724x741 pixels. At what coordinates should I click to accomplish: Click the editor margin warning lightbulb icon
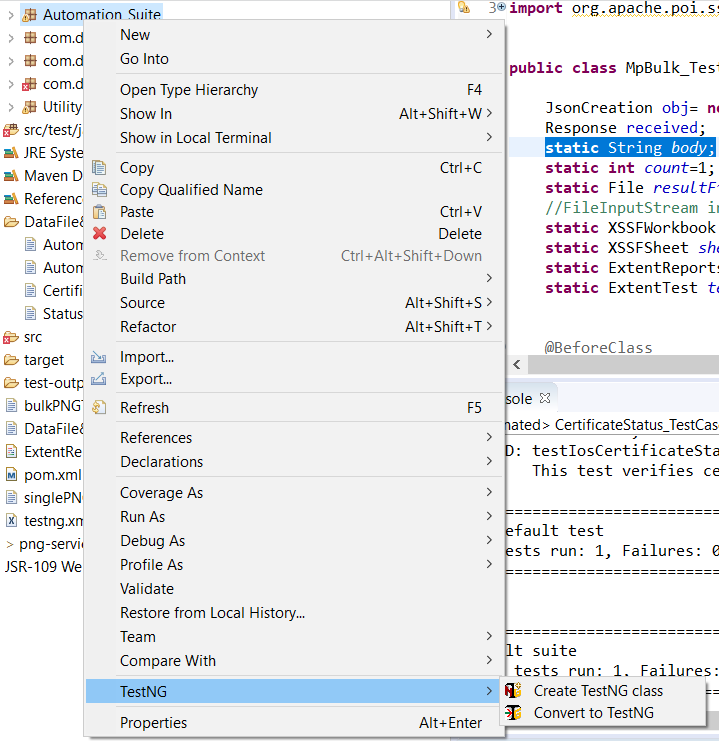pos(465,7)
